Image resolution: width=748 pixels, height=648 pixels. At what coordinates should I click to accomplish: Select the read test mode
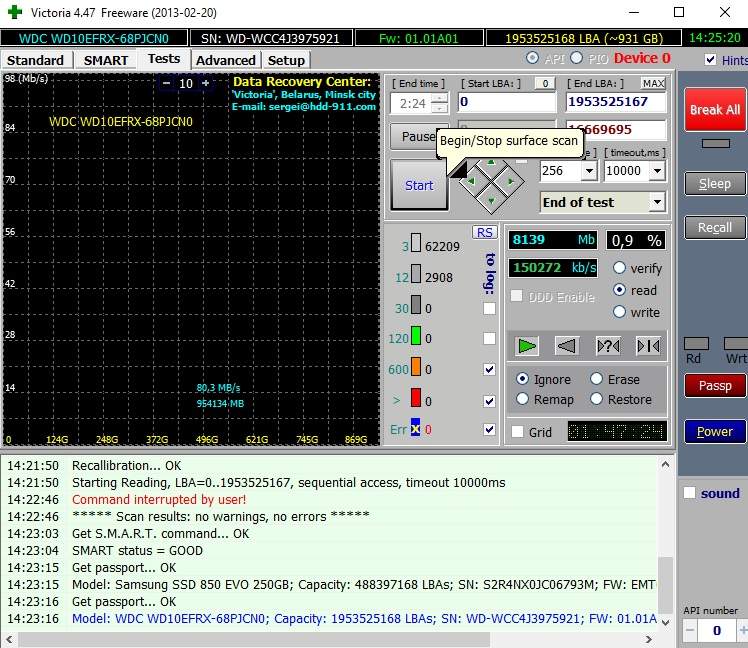point(619,290)
